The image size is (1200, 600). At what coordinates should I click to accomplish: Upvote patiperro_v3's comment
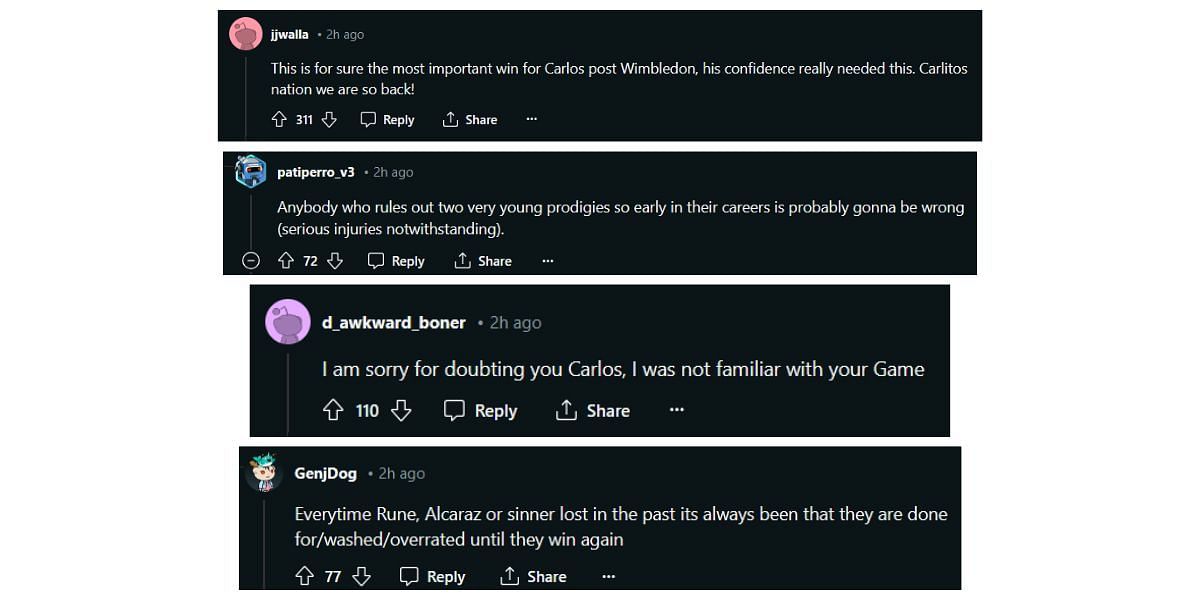coord(285,261)
